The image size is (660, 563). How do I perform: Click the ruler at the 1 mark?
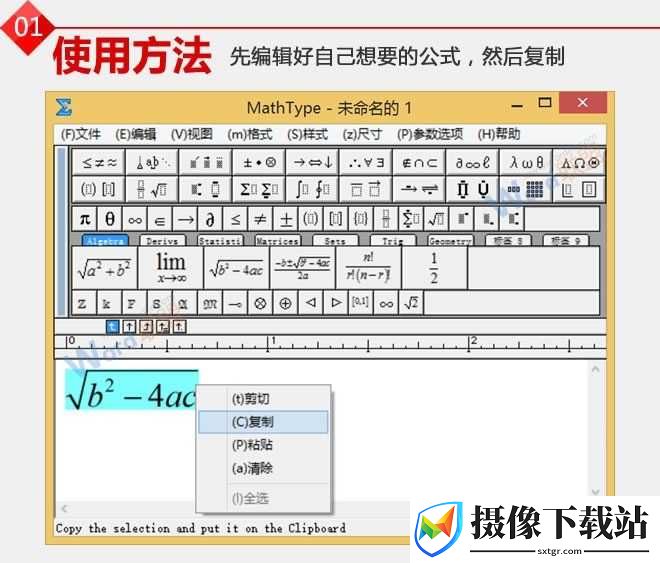269,343
